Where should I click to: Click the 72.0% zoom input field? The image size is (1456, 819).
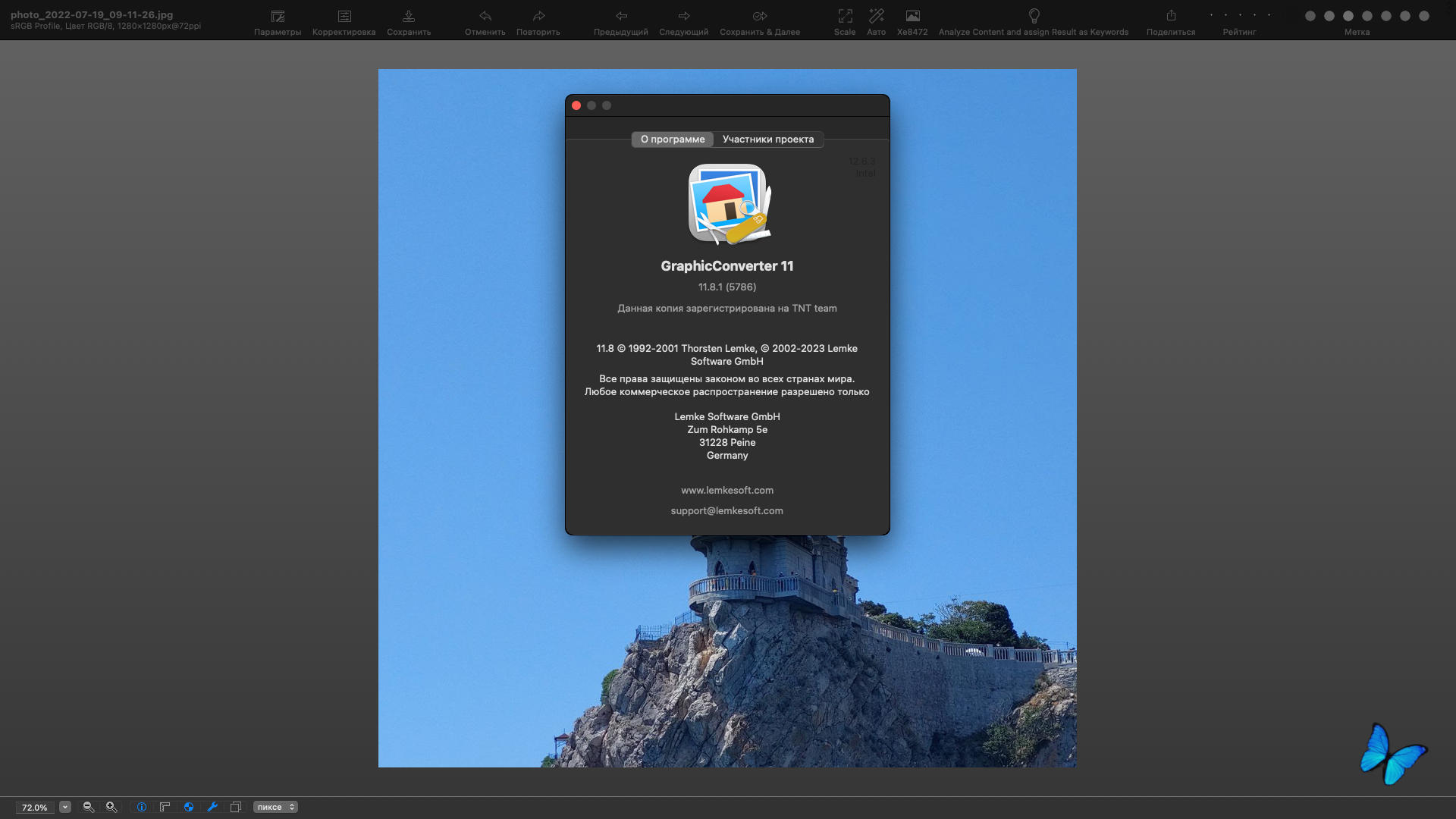point(34,808)
